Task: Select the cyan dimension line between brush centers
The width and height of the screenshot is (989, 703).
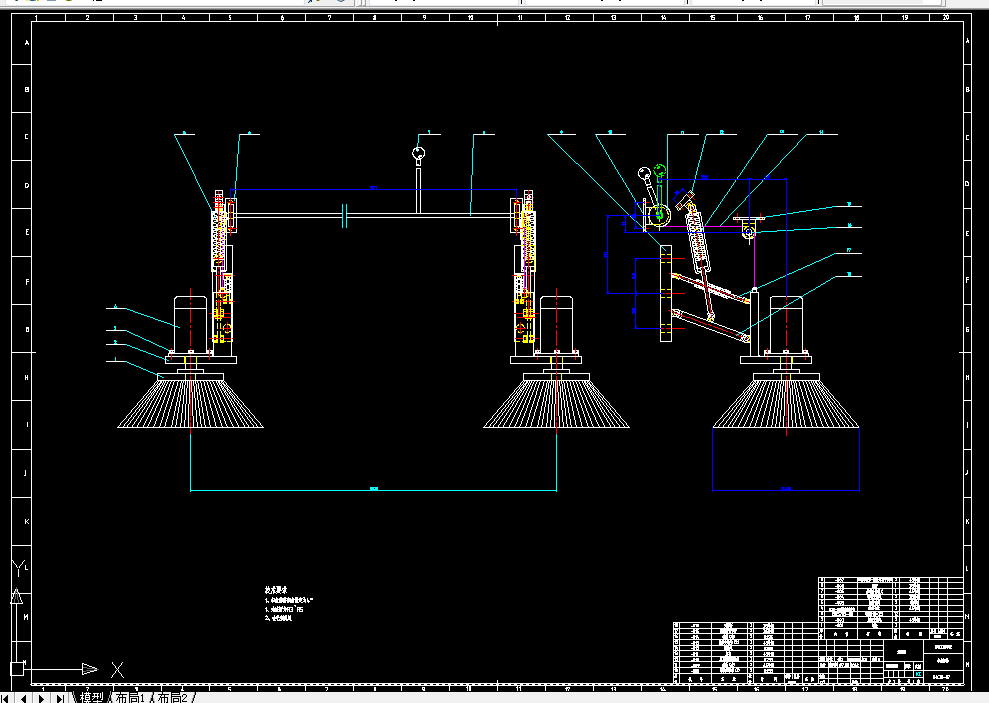Action: click(373, 490)
